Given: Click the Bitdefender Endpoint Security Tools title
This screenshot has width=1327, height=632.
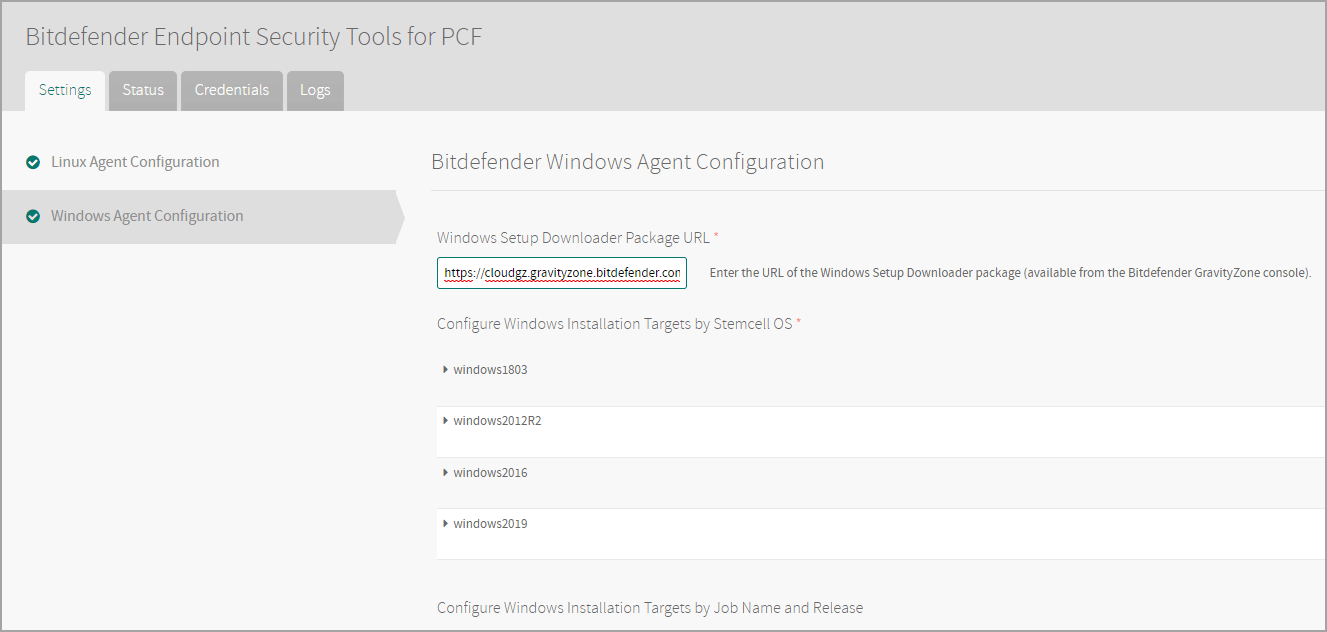Looking at the screenshot, I should coord(253,36).
